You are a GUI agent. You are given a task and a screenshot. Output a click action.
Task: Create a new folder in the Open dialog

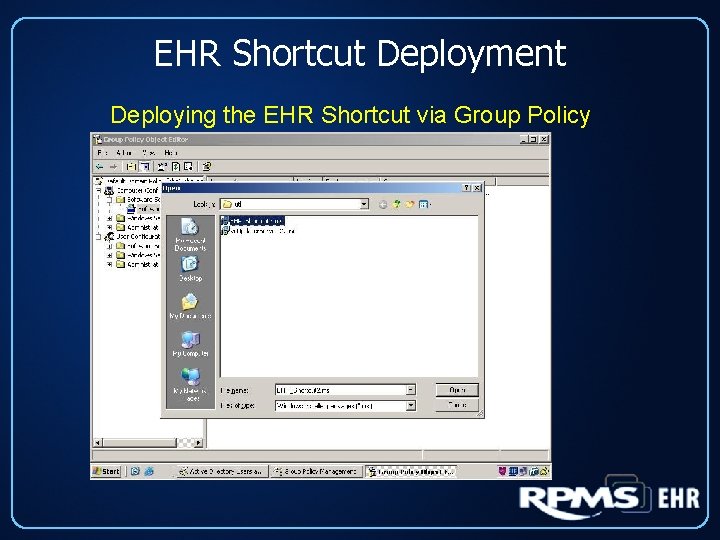(x=409, y=204)
